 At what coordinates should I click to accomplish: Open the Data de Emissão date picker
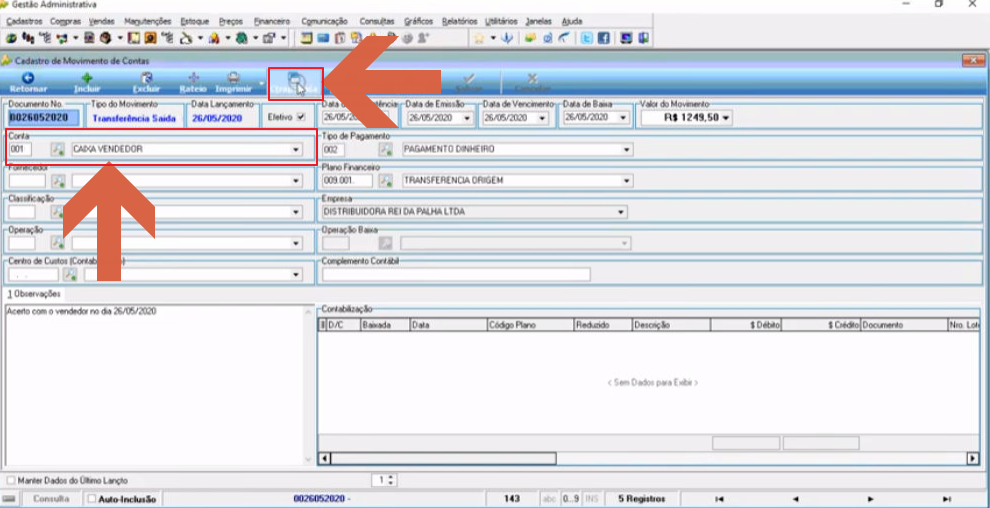point(467,117)
